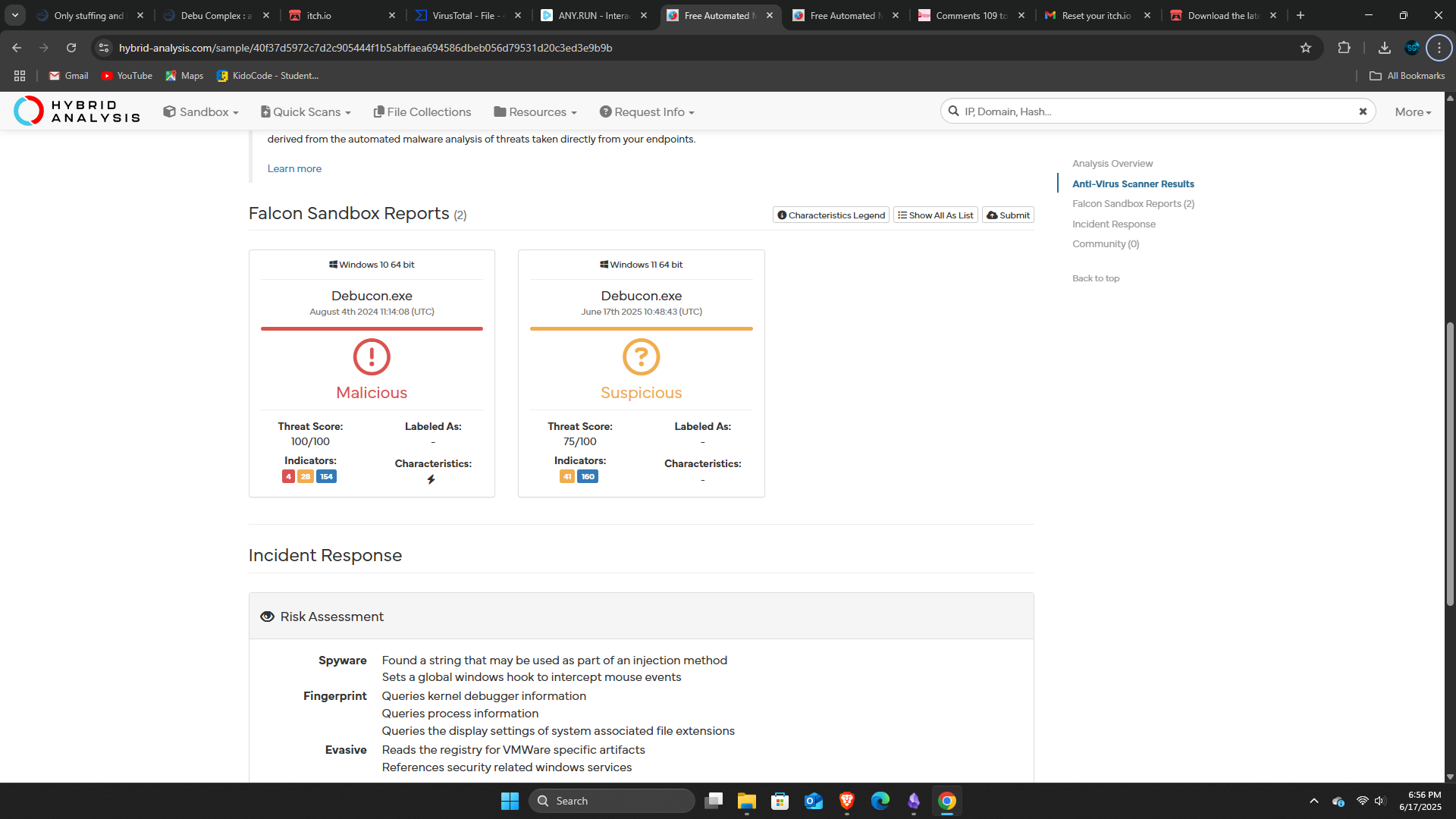1456x819 pixels.
Task: Click the red indicator badge 4
Action: pyautogui.click(x=288, y=476)
